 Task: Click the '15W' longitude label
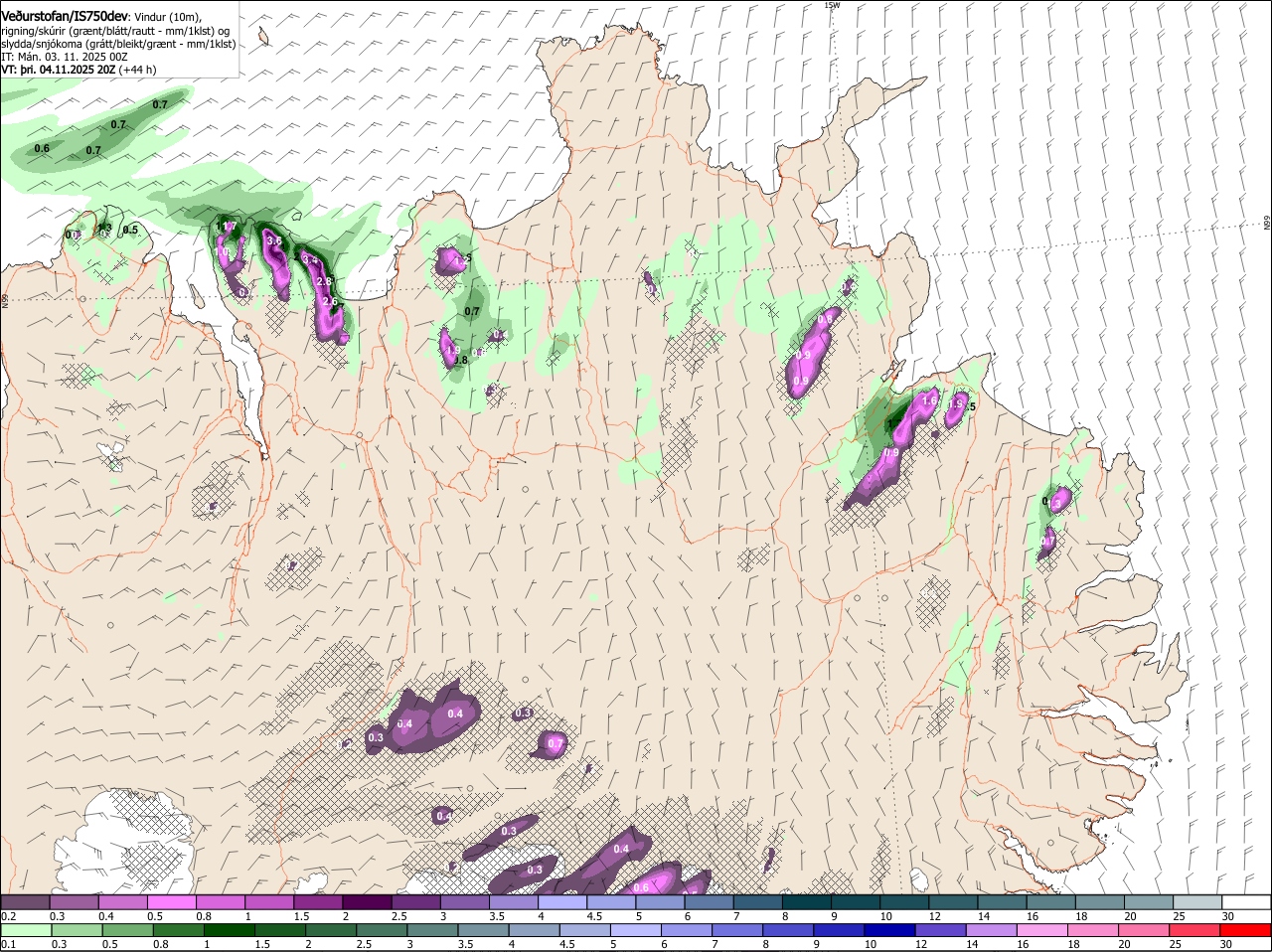coord(832,5)
